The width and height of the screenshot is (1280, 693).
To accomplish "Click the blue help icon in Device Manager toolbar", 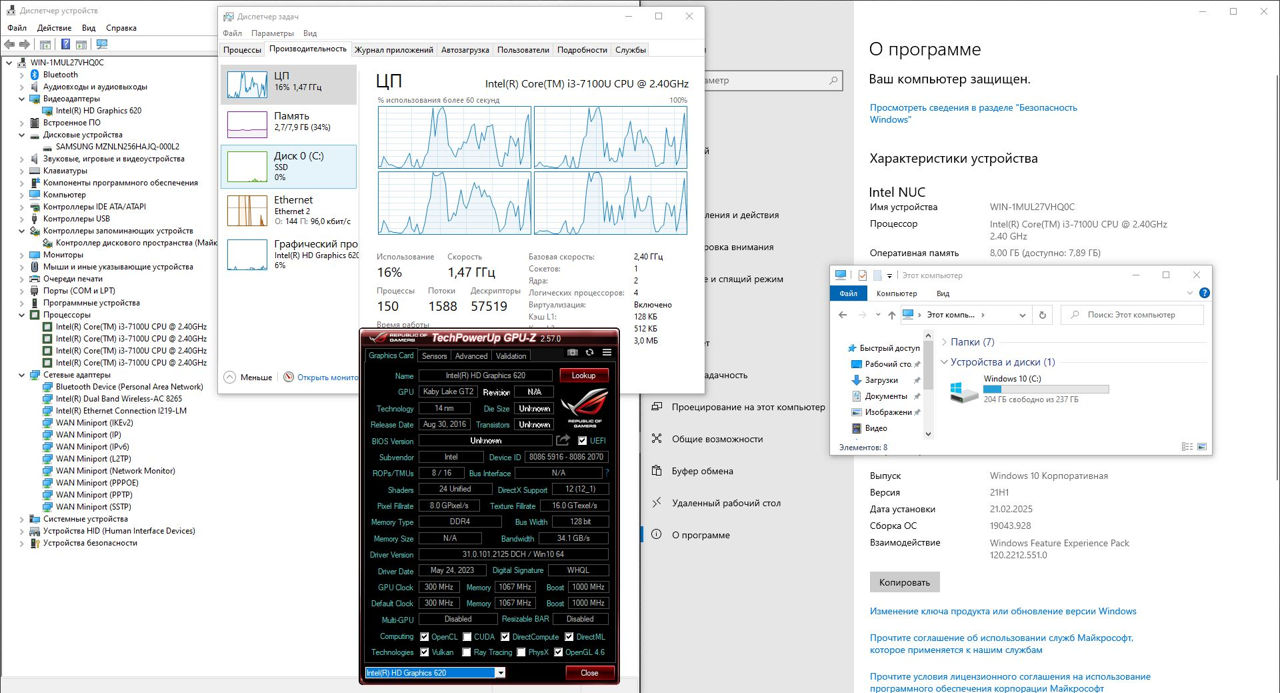I will [x=66, y=44].
